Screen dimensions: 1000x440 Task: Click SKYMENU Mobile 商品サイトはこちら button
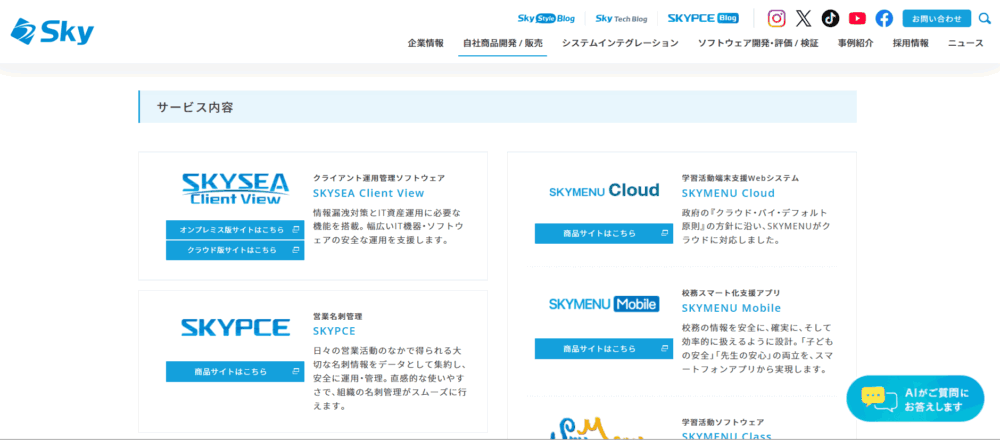tap(604, 349)
